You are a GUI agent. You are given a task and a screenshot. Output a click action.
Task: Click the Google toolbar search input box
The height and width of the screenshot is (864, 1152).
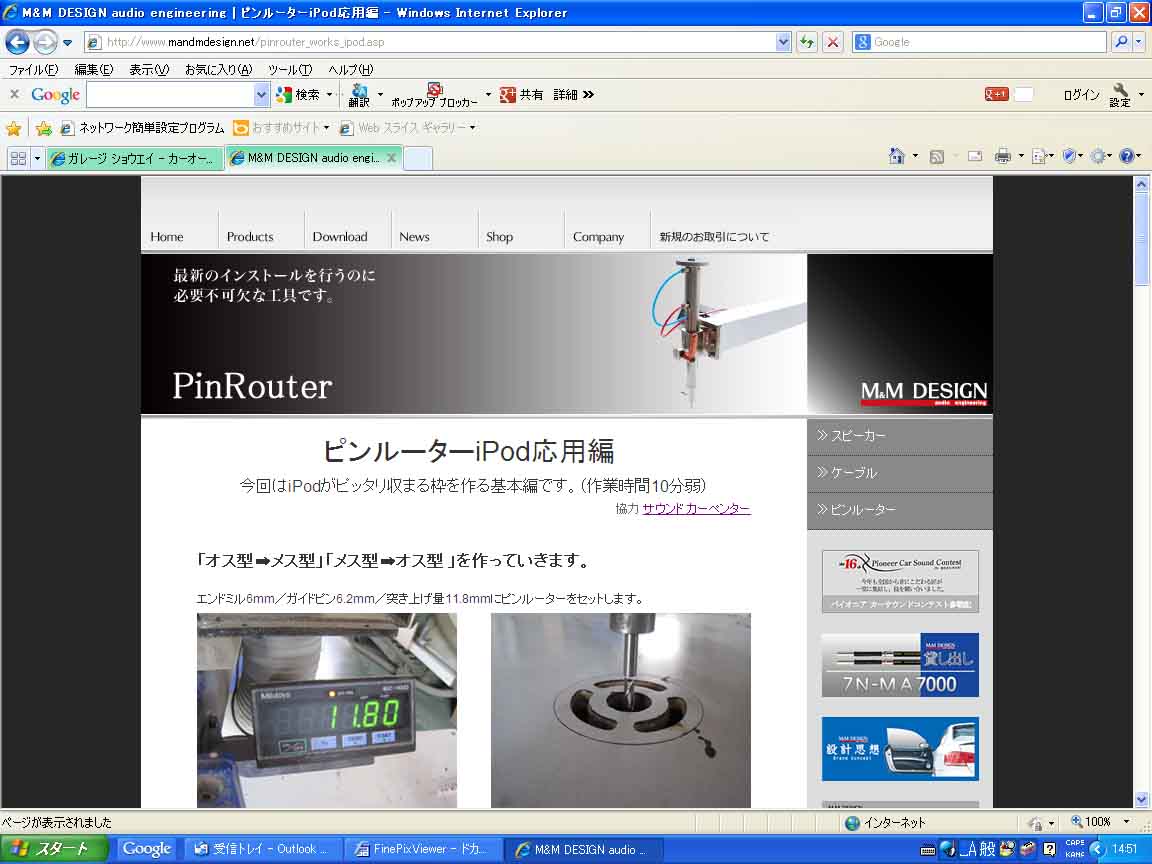tap(171, 94)
